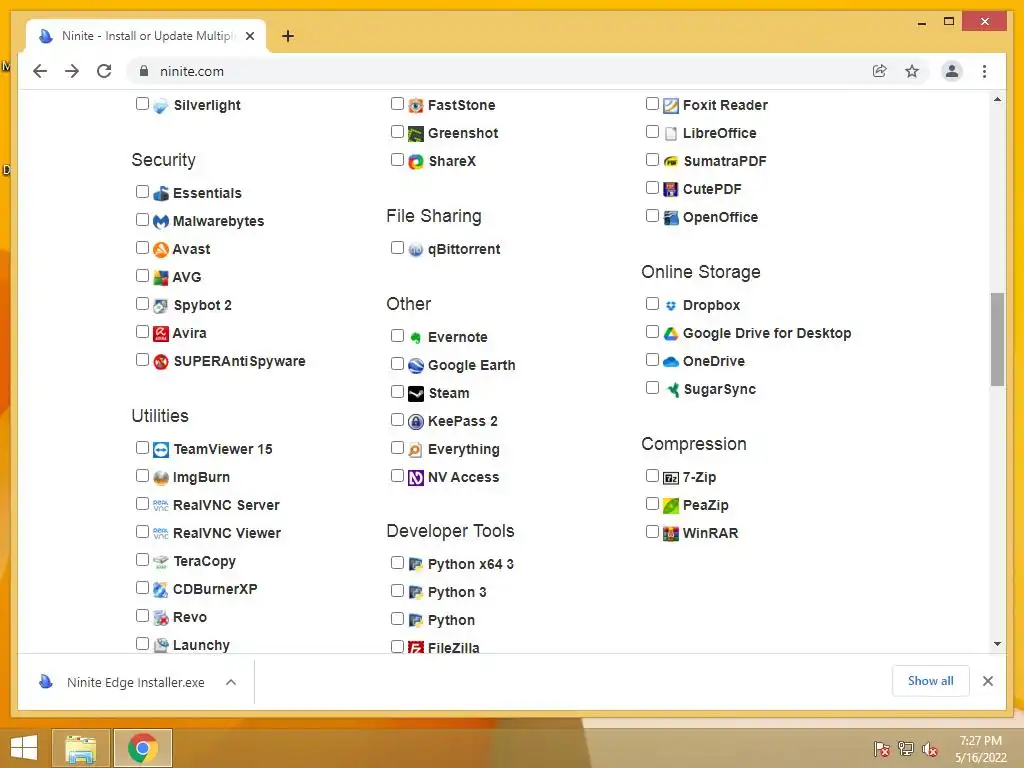The height and width of the screenshot is (768, 1024).
Task: Select the OpenOffice checkbox
Action: point(652,216)
